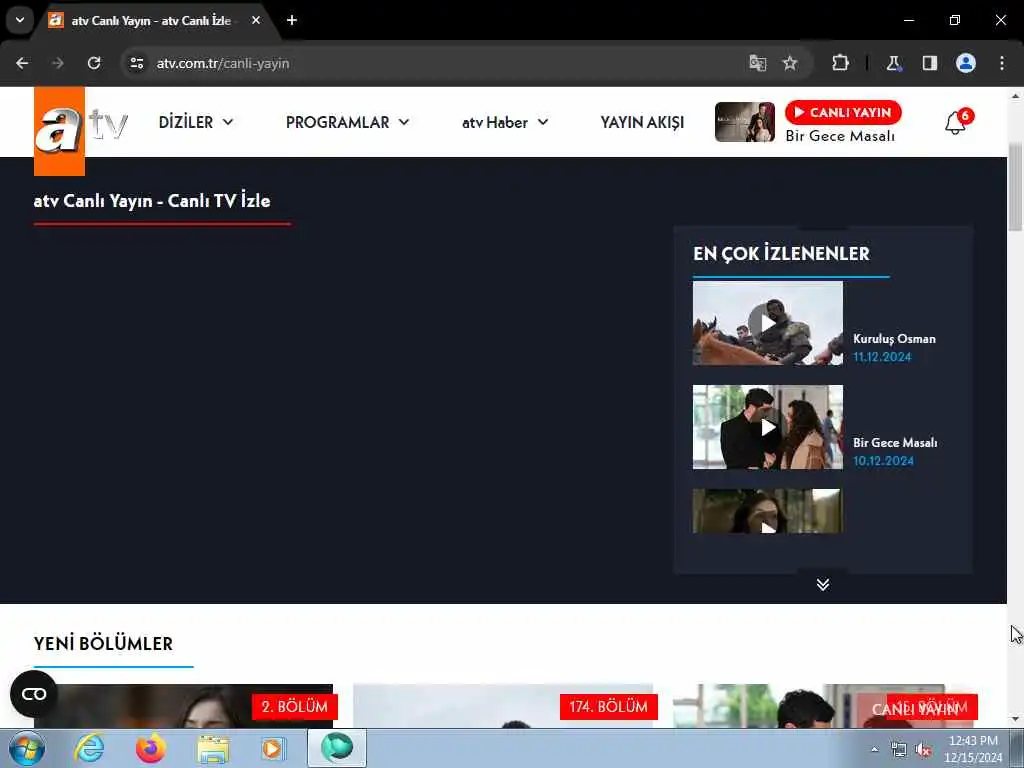Expand the DİZİLER menu
The width and height of the screenshot is (1024, 768).
196,122
